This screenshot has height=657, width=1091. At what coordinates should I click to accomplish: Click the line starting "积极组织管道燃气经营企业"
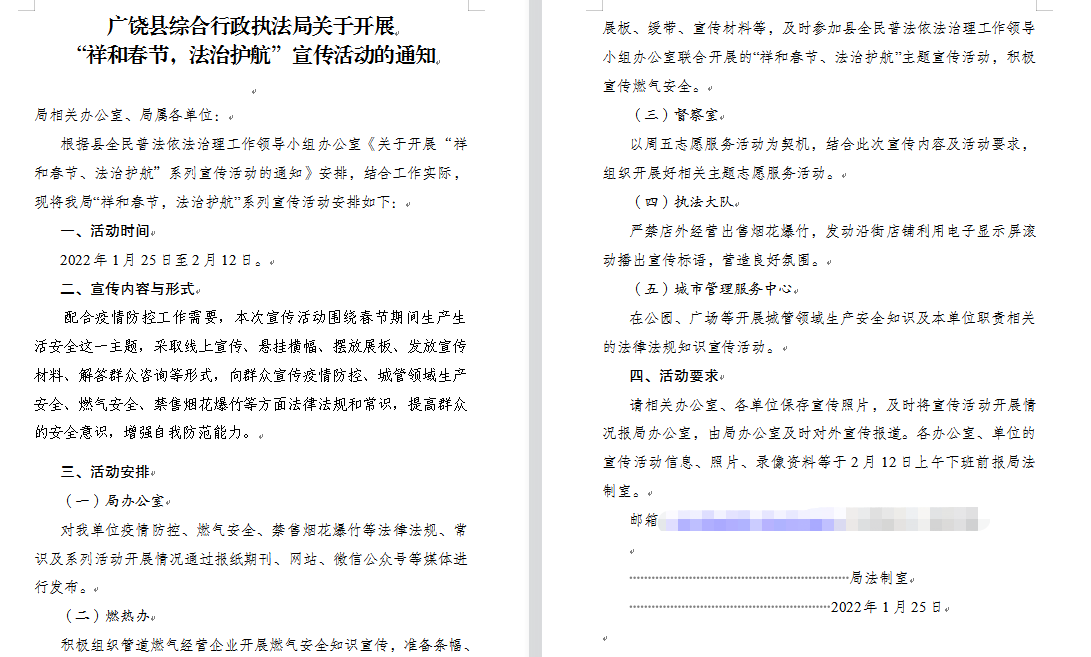point(266,645)
